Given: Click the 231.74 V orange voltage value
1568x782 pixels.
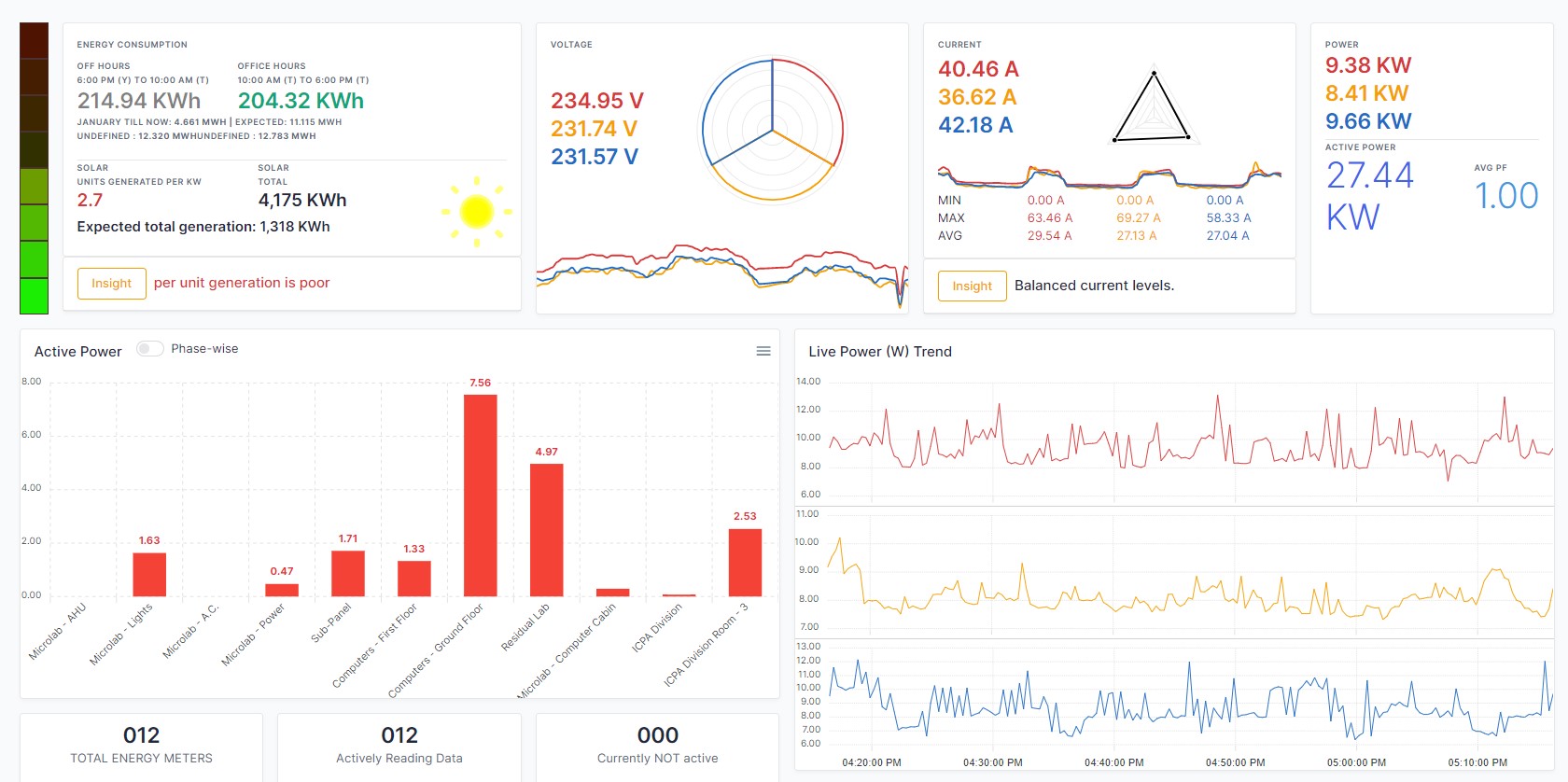Looking at the screenshot, I should point(595,129).
